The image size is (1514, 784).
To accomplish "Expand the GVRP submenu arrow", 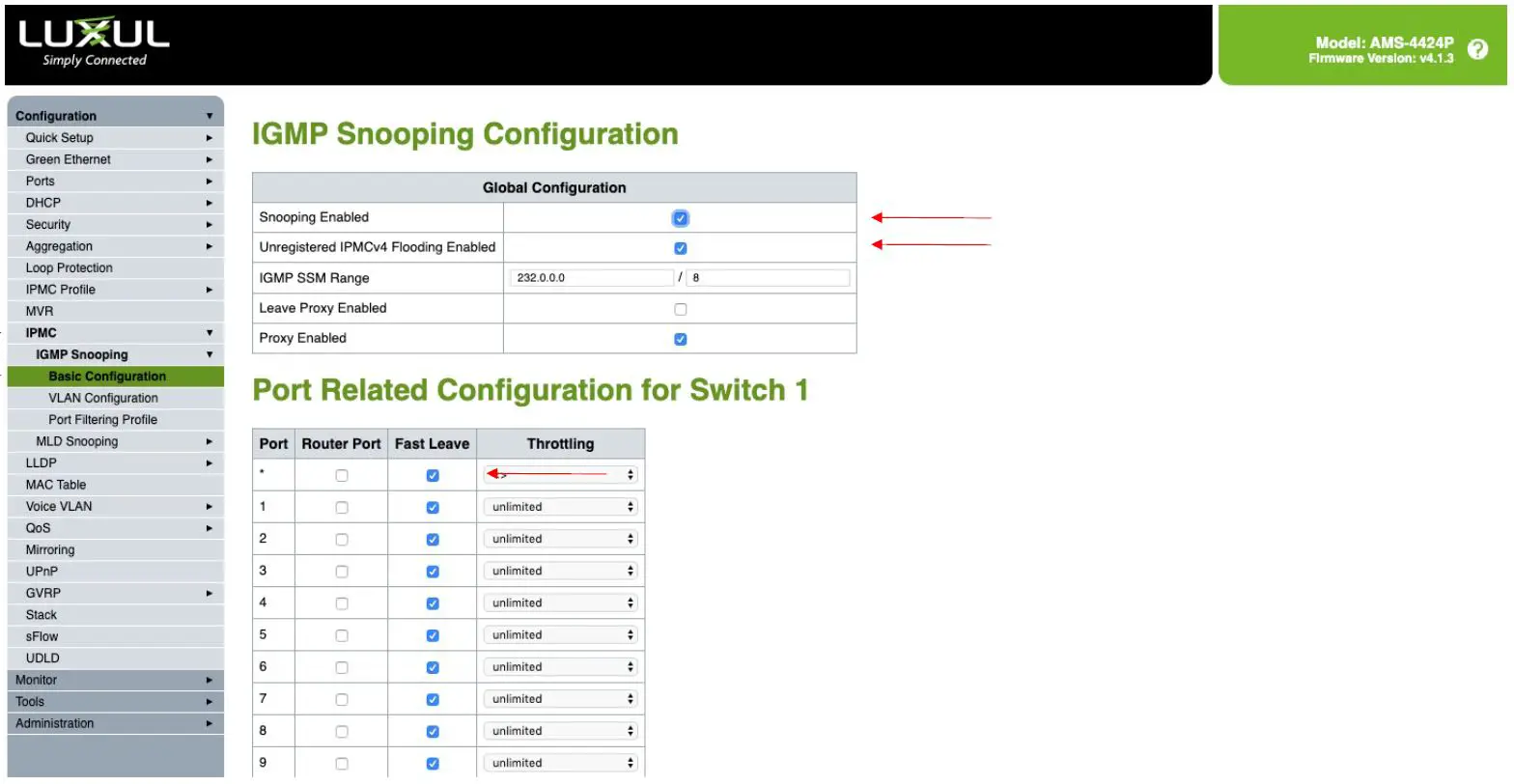I will 210,593.
